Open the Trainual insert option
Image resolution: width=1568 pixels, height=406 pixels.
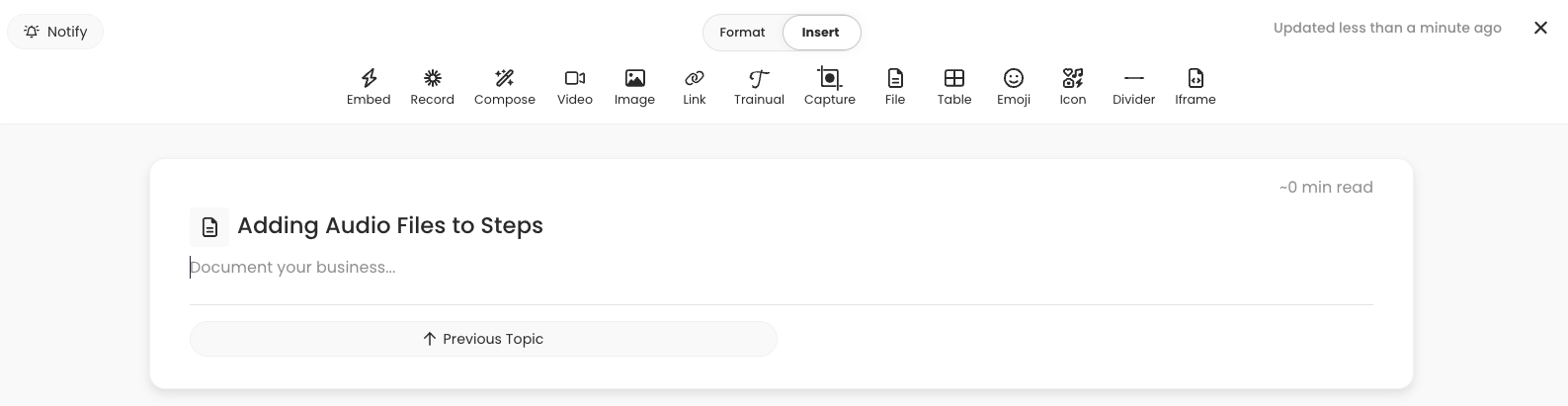coord(759,87)
